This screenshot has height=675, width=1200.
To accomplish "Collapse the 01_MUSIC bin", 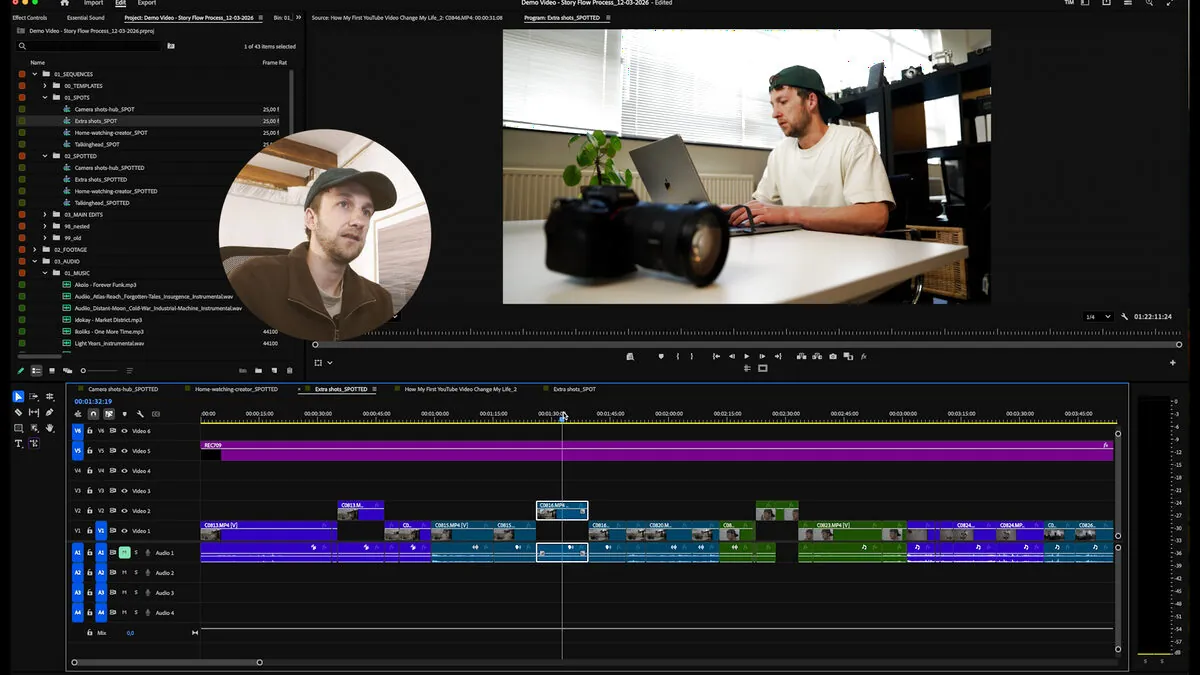I will [x=44, y=273].
